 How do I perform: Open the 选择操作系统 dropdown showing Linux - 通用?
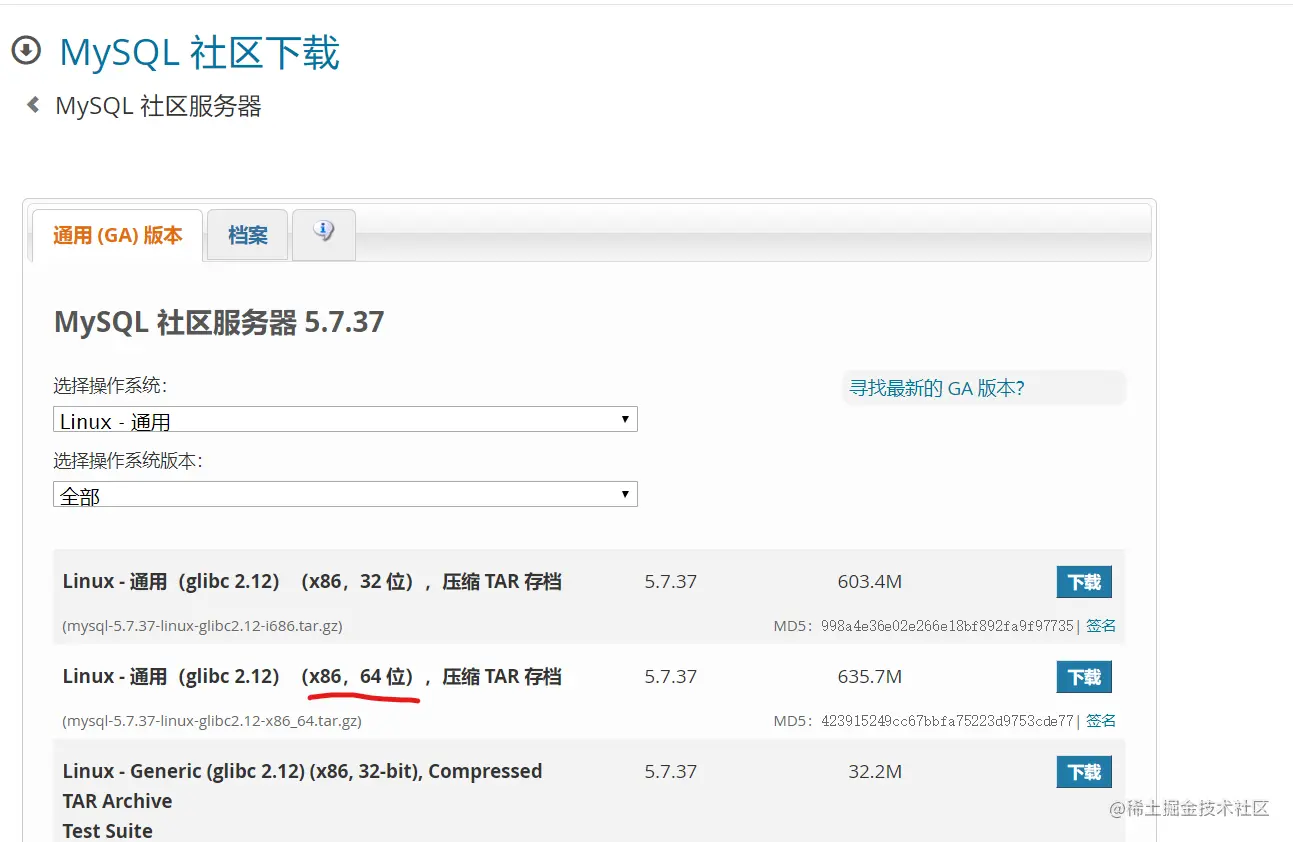(x=345, y=419)
